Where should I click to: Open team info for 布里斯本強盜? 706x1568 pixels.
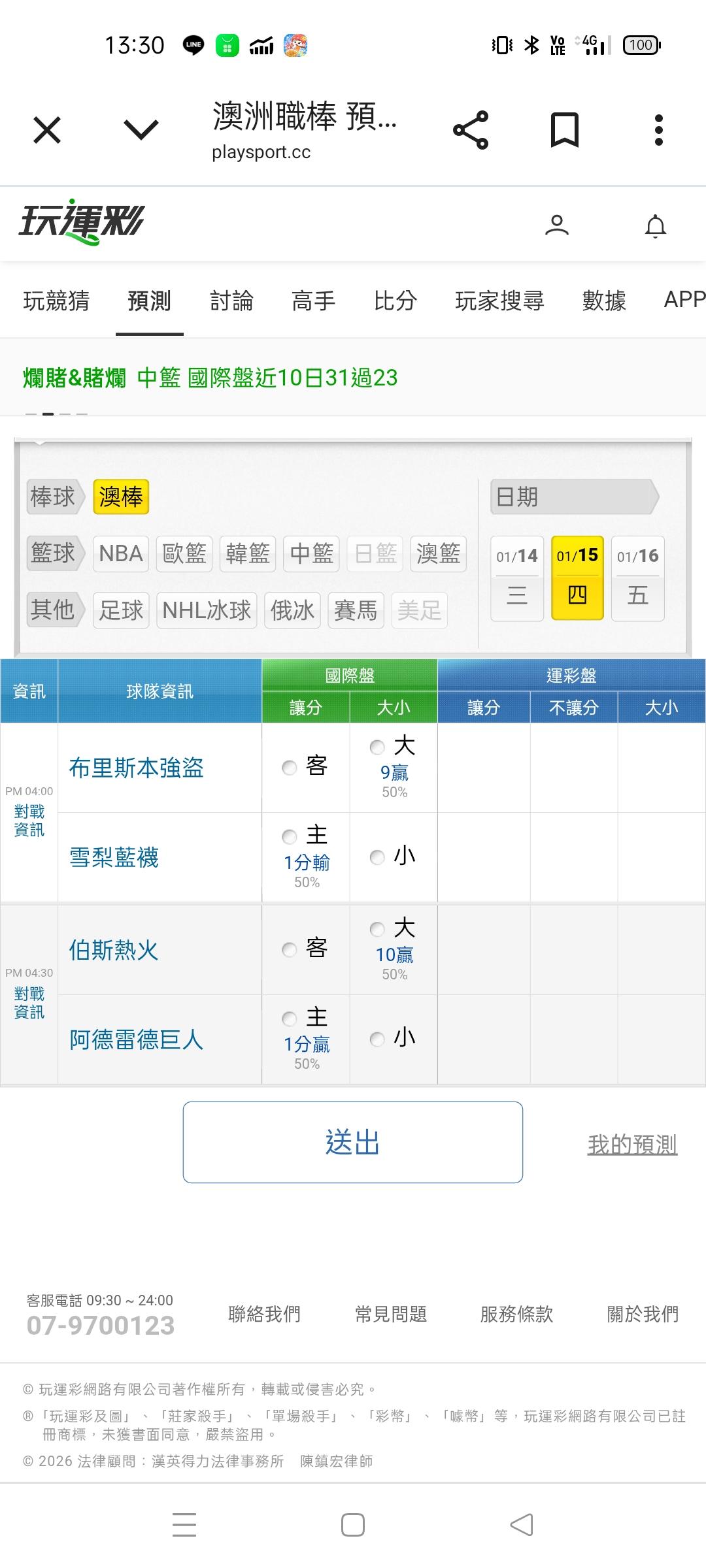tap(137, 768)
